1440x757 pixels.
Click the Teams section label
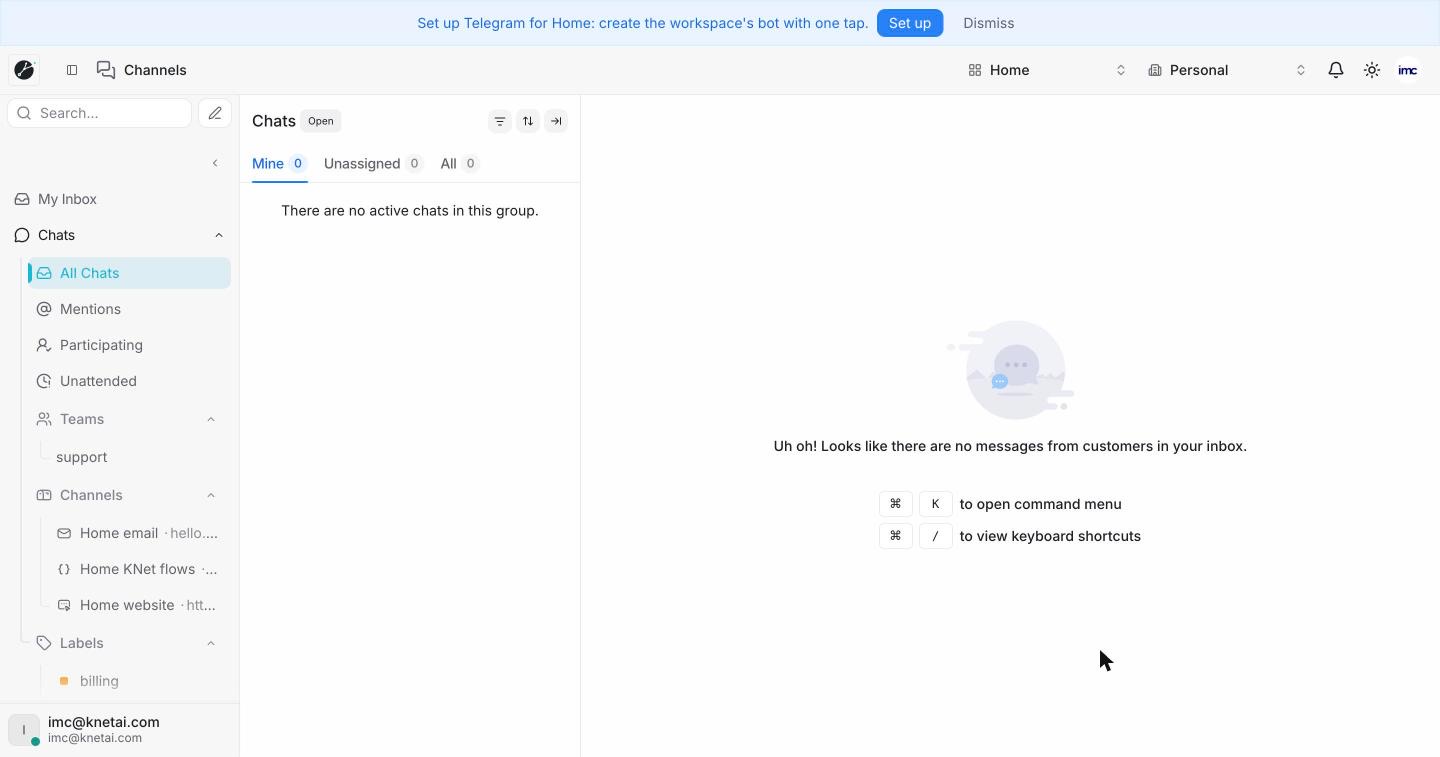[x=82, y=419]
